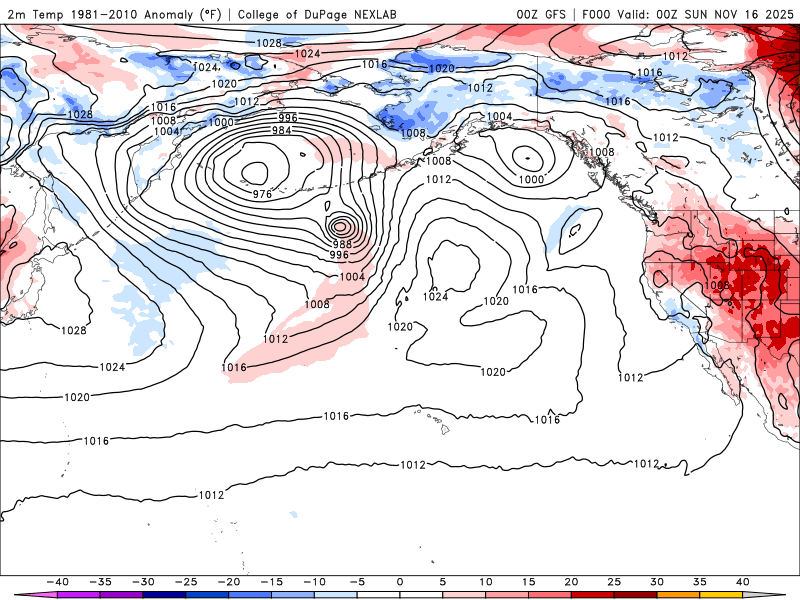800x600 pixels.
Task: Click the -35 color scale label
Action: [100, 582]
